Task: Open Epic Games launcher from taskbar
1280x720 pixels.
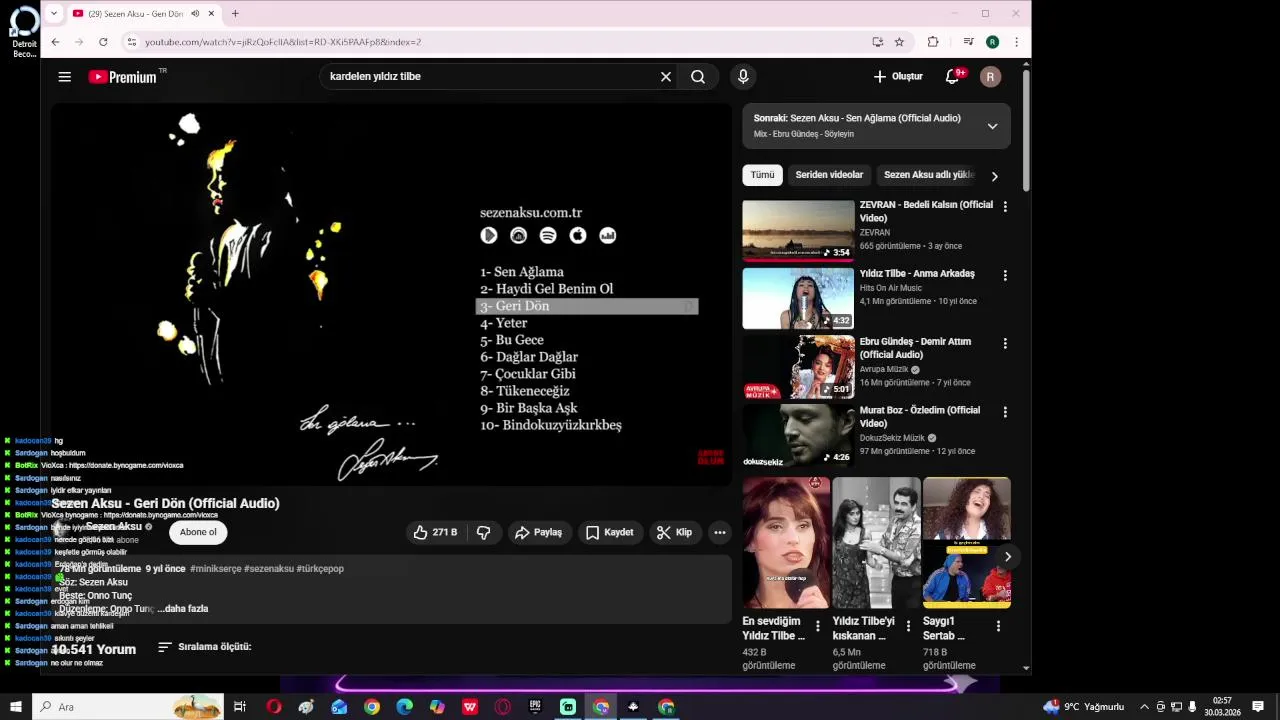Action: point(535,707)
